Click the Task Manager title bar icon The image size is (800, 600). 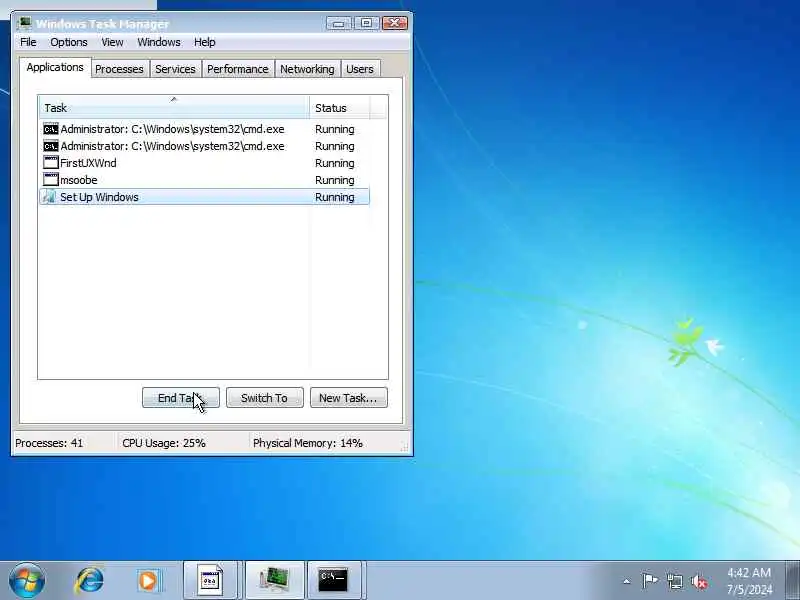[24, 23]
